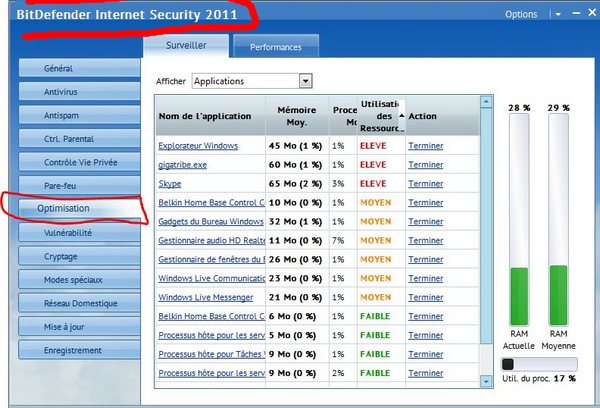Viewport: 600px width, 408px height.
Task: Click Terminer for Windows Live Communications
Action: pos(426,278)
